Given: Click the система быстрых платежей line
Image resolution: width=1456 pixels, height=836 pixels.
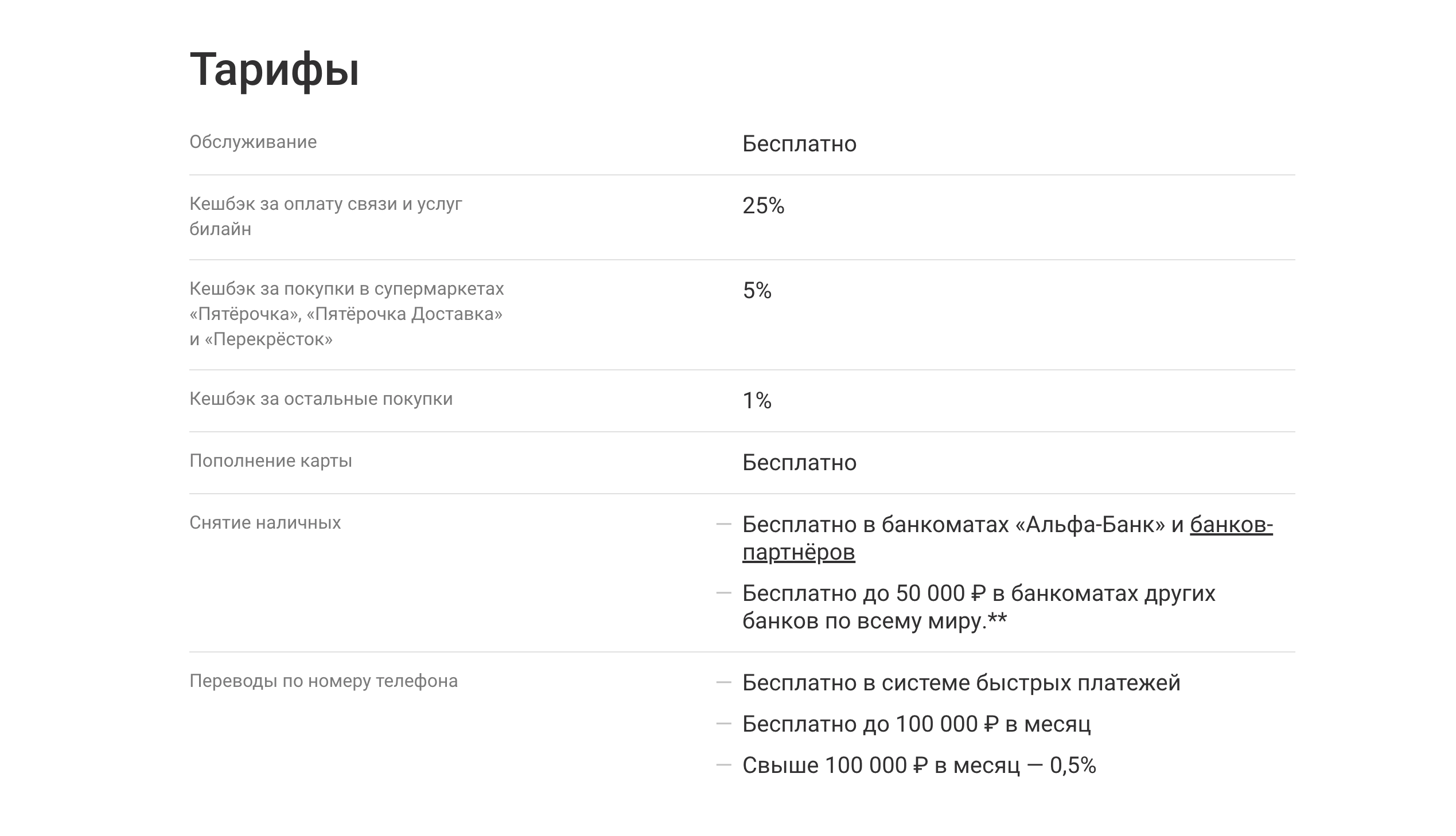Looking at the screenshot, I should 961,683.
